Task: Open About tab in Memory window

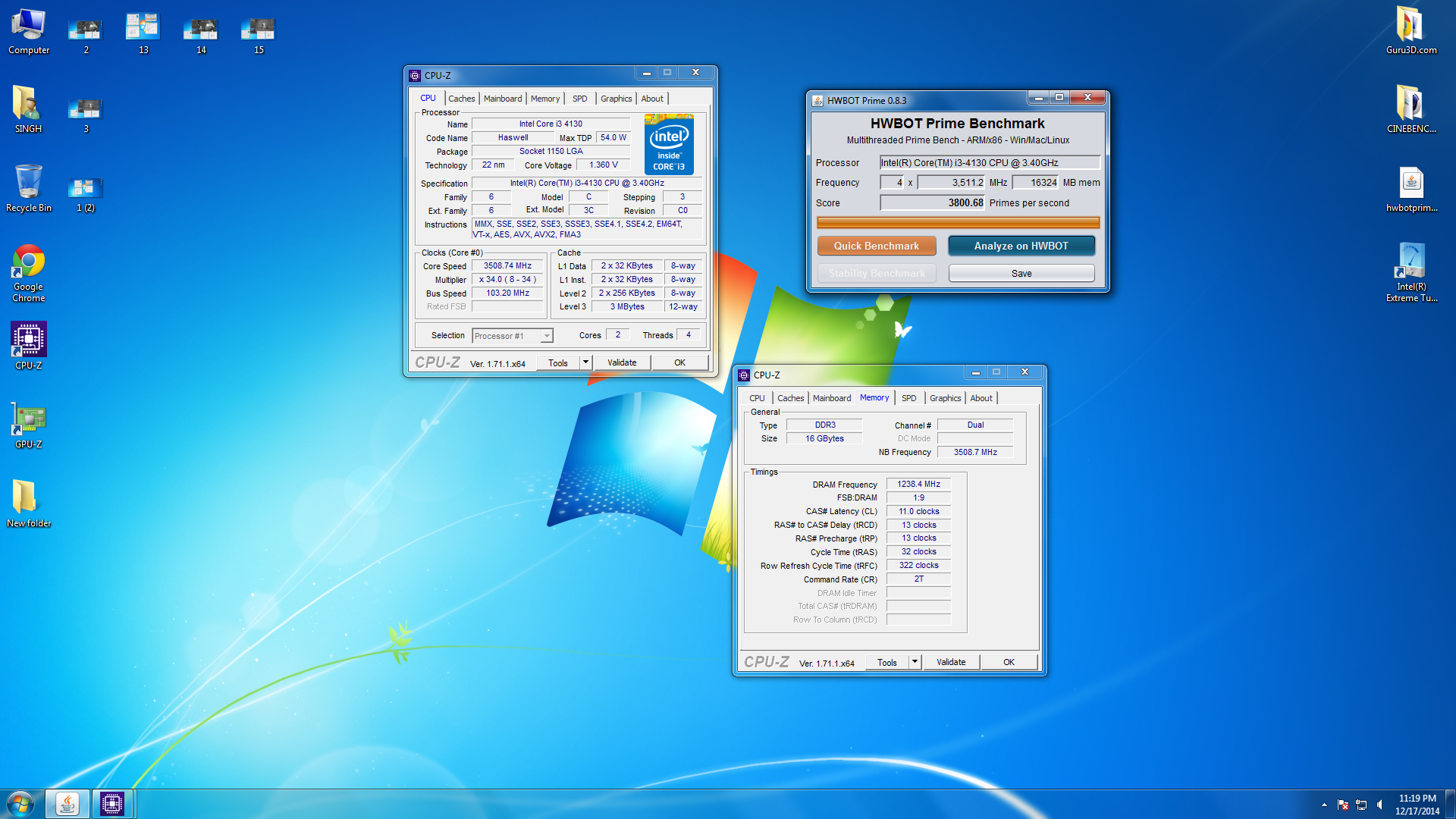Action: click(x=981, y=398)
